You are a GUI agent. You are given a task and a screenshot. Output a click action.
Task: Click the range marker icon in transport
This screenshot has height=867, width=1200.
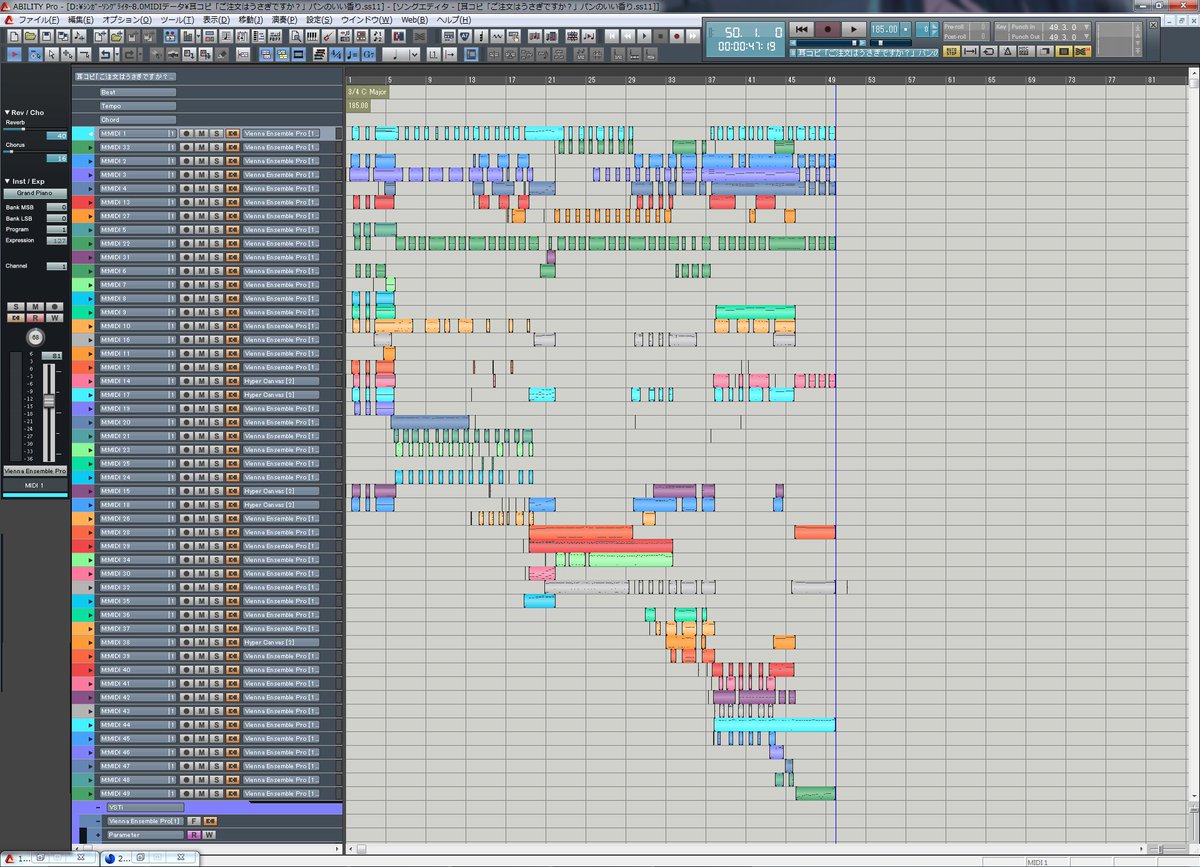970,51
